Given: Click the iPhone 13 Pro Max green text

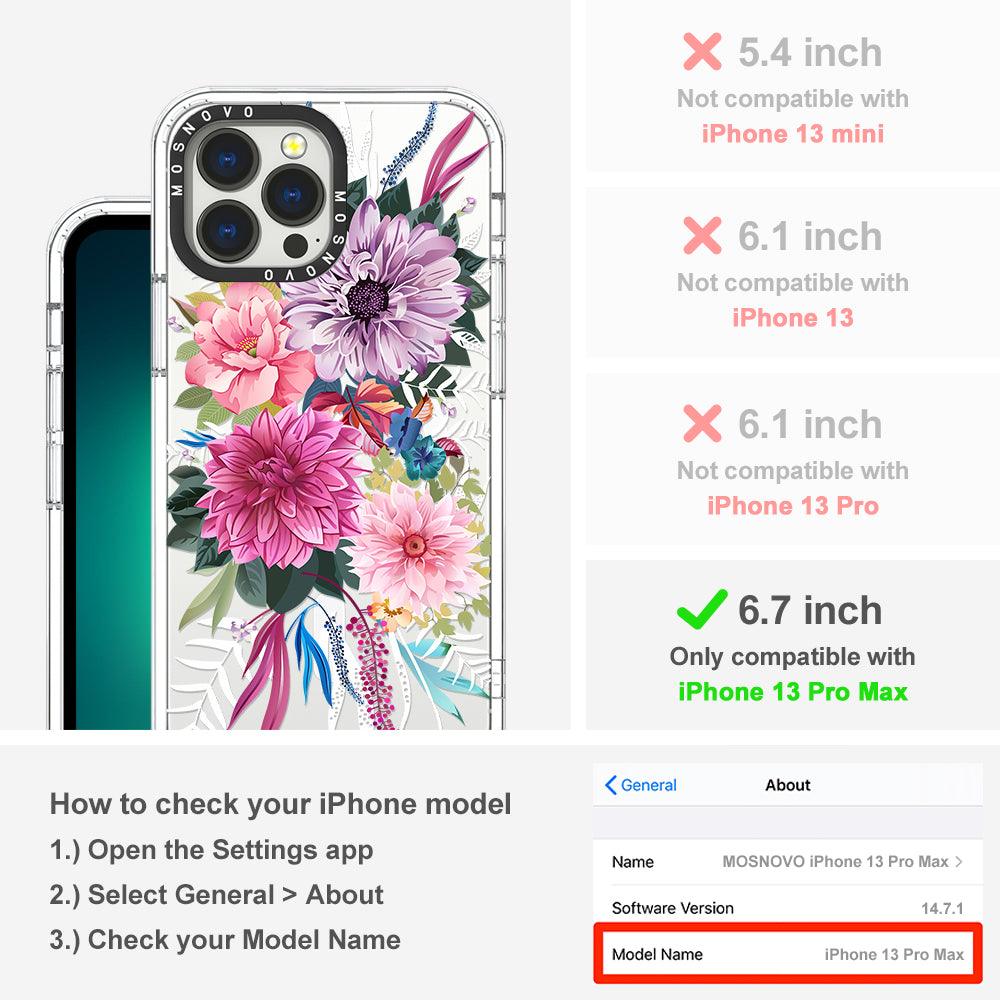Looking at the screenshot, I should (x=793, y=692).
